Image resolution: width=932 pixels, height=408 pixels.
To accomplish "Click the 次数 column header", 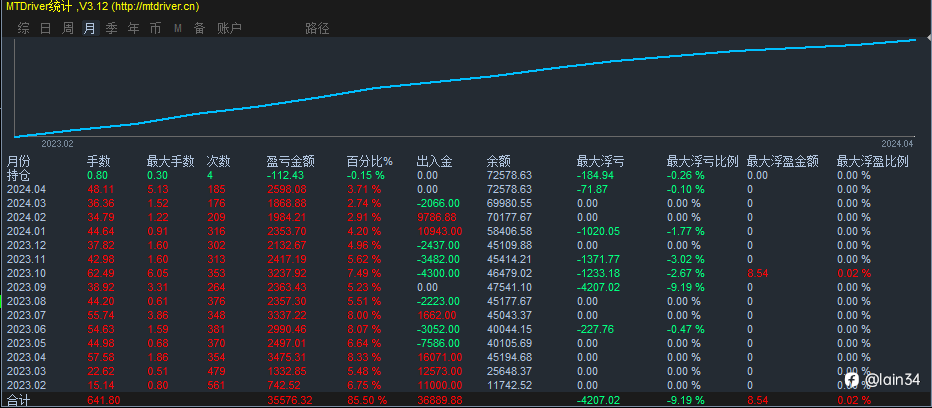I will pyautogui.click(x=218, y=161).
